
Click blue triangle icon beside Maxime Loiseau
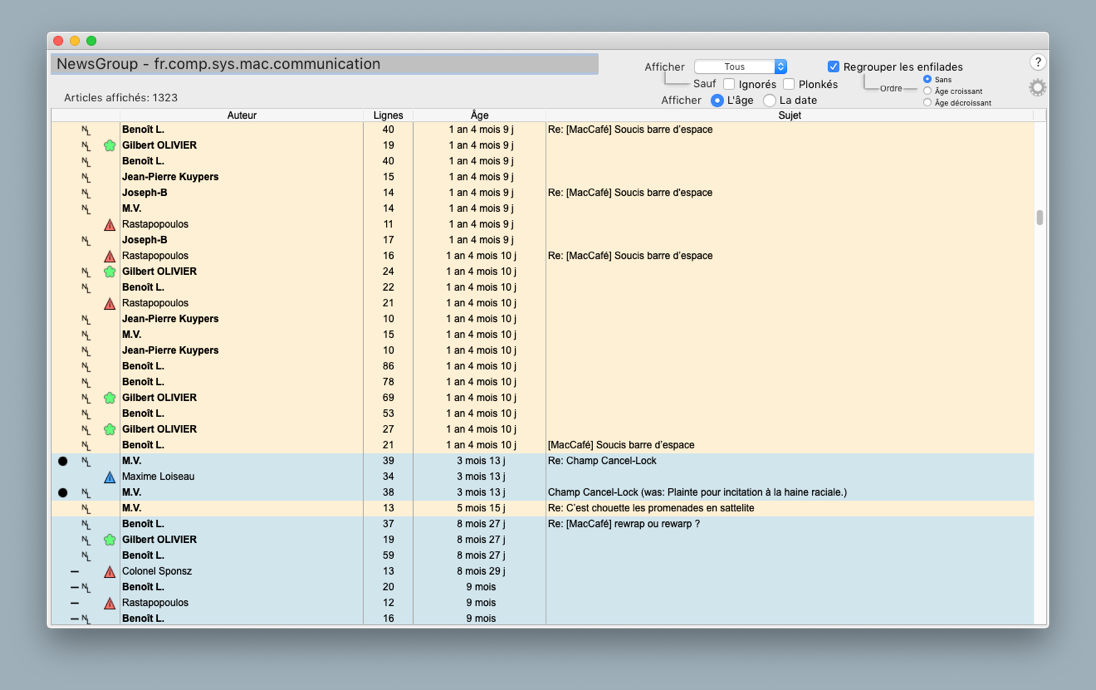[110, 477]
